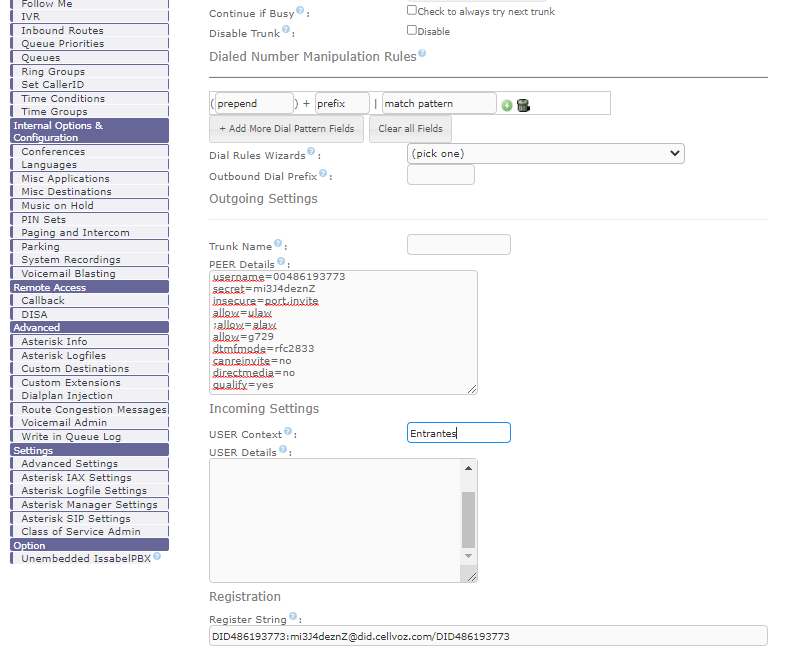This screenshot has height=663, width=786.
Task: Open Class of Service Admin
Action: 81,532
